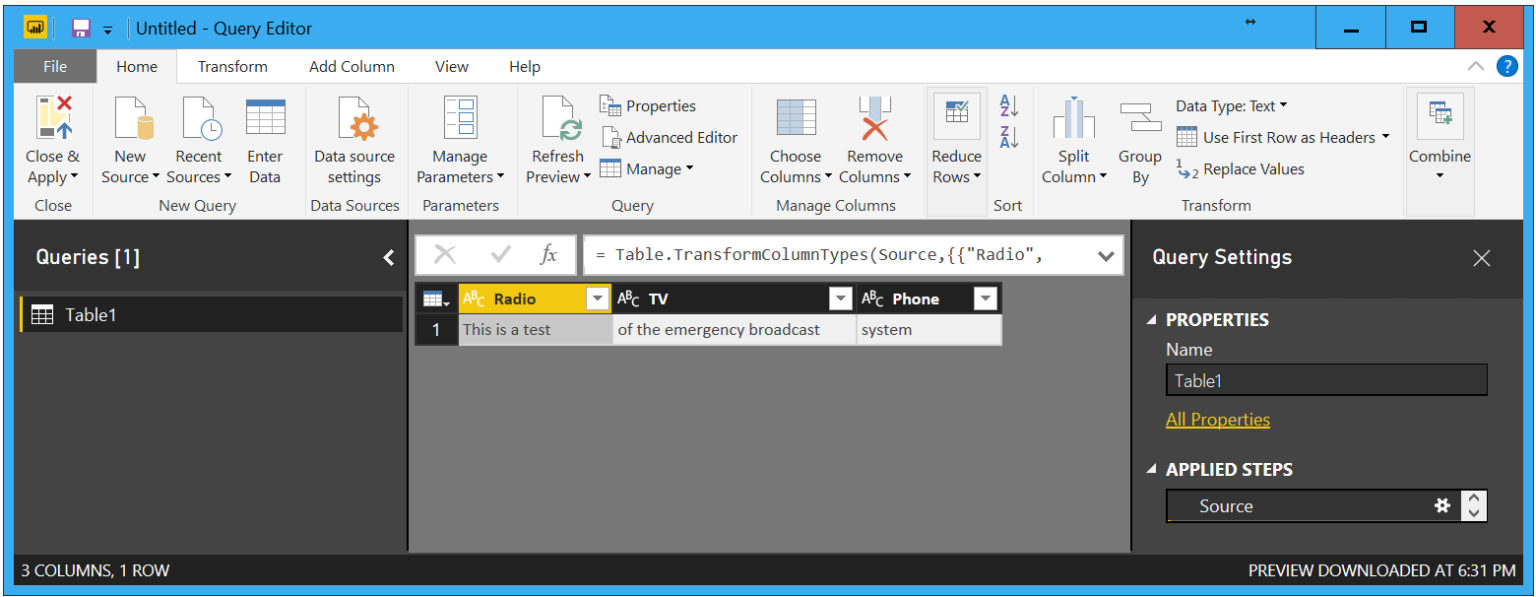1536x597 pixels.
Task: Switch to the Transform ribbon tab
Action: 232,66
